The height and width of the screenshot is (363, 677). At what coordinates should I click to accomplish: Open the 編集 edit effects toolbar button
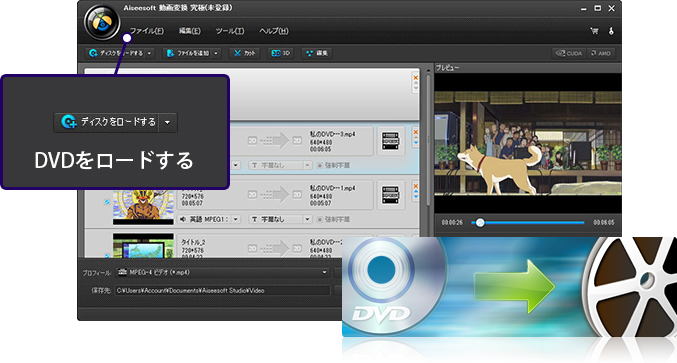coord(317,53)
